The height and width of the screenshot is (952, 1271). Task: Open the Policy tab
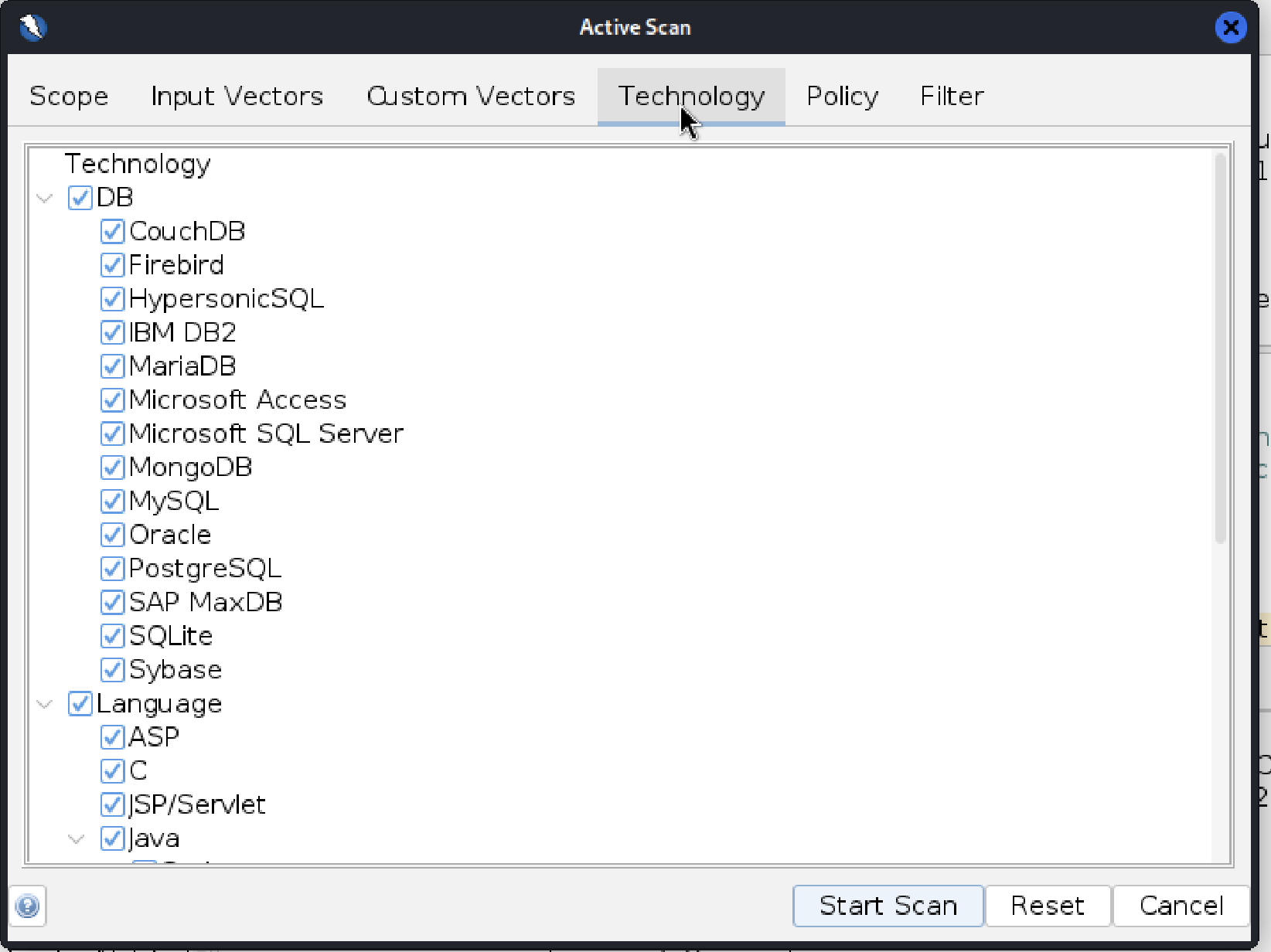[842, 96]
